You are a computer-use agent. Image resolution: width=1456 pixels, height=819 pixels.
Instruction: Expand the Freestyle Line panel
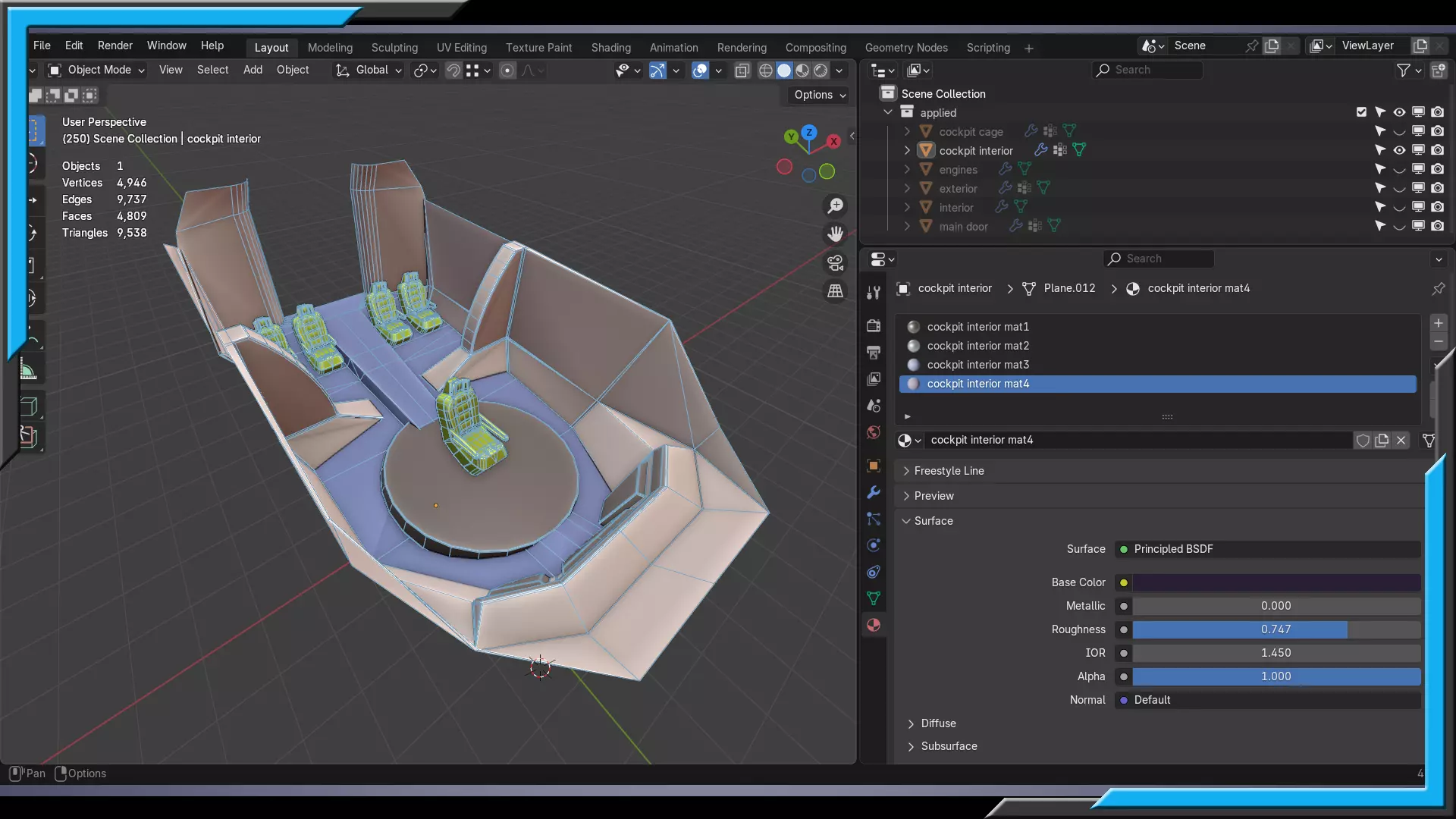click(x=949, y=471)
